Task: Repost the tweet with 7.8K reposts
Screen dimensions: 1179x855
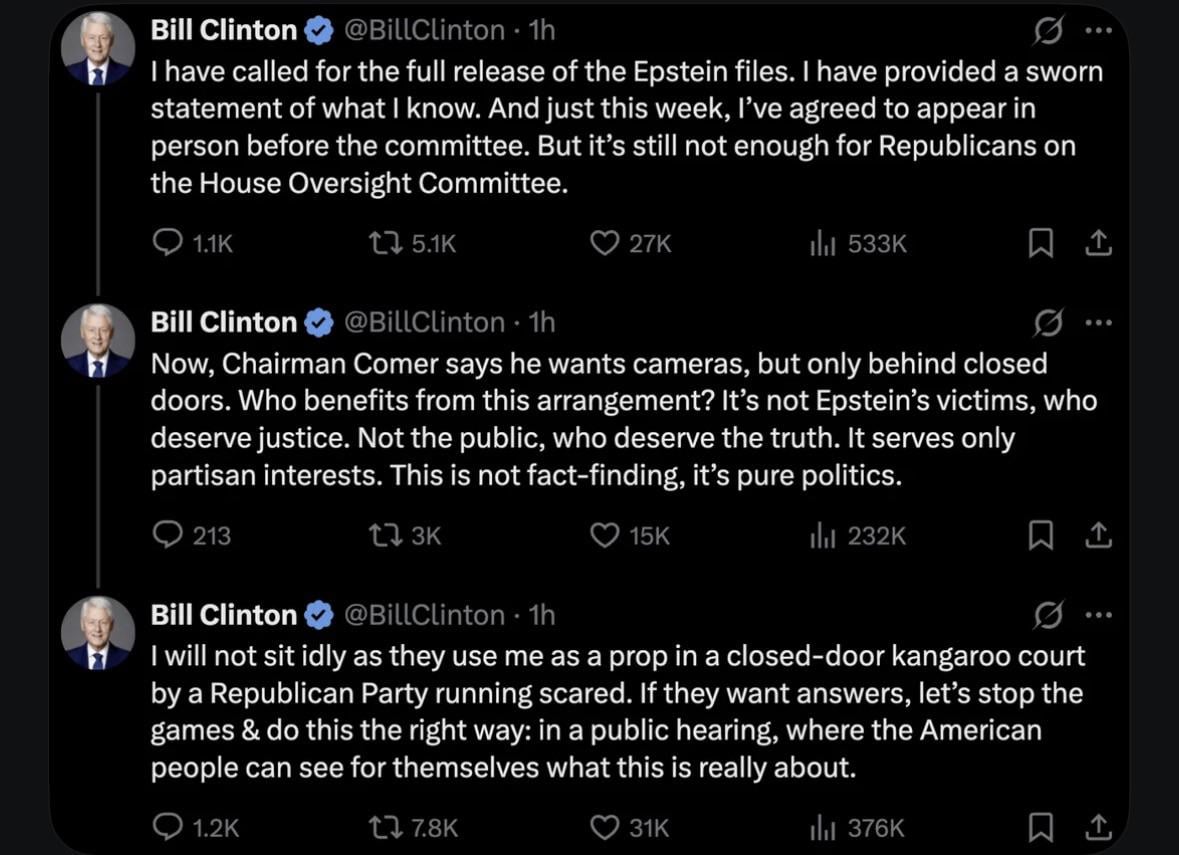Action: [383, 828]
